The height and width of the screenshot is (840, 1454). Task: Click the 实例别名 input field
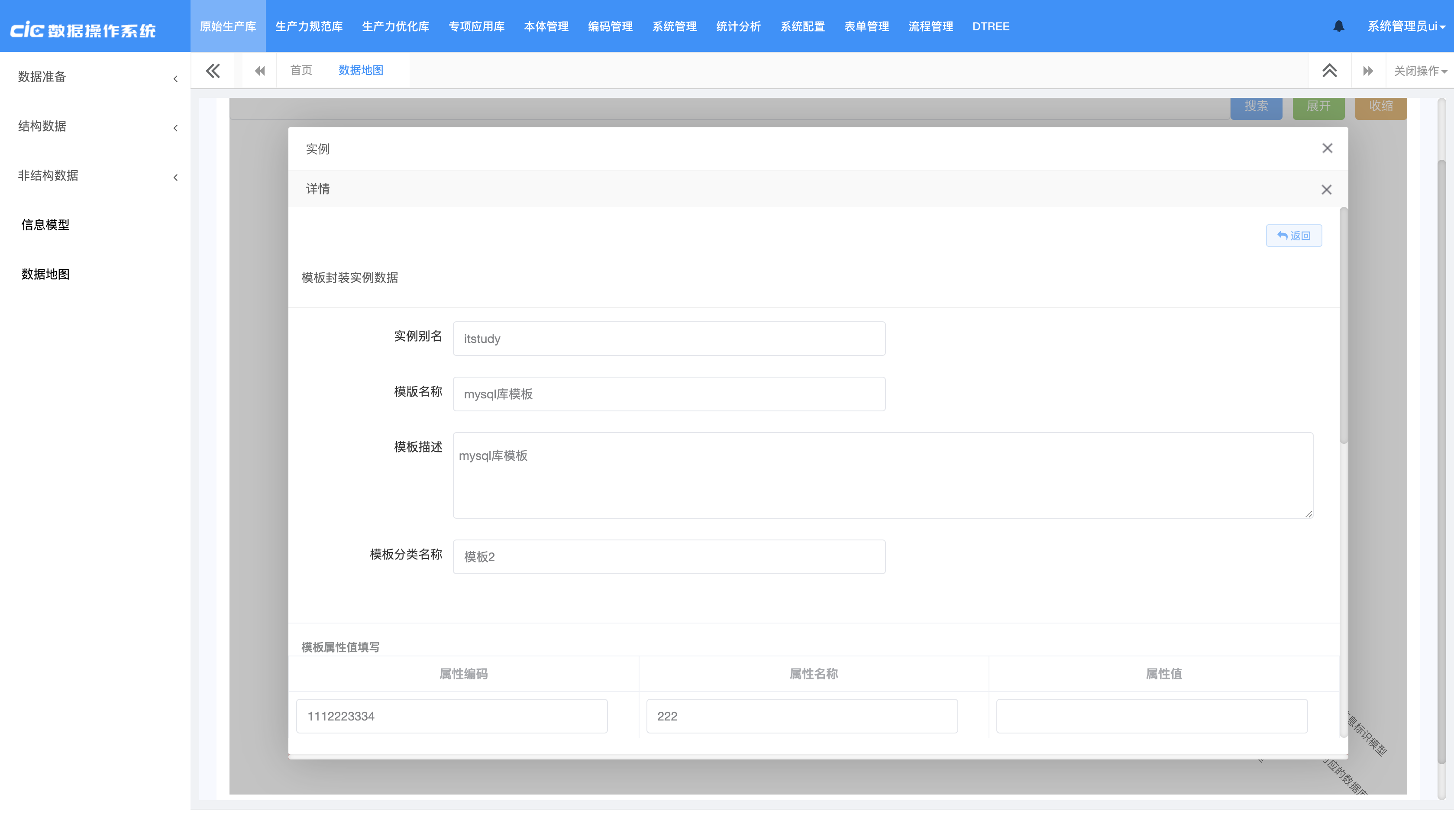pyautogui.click(x=669, y=339)
